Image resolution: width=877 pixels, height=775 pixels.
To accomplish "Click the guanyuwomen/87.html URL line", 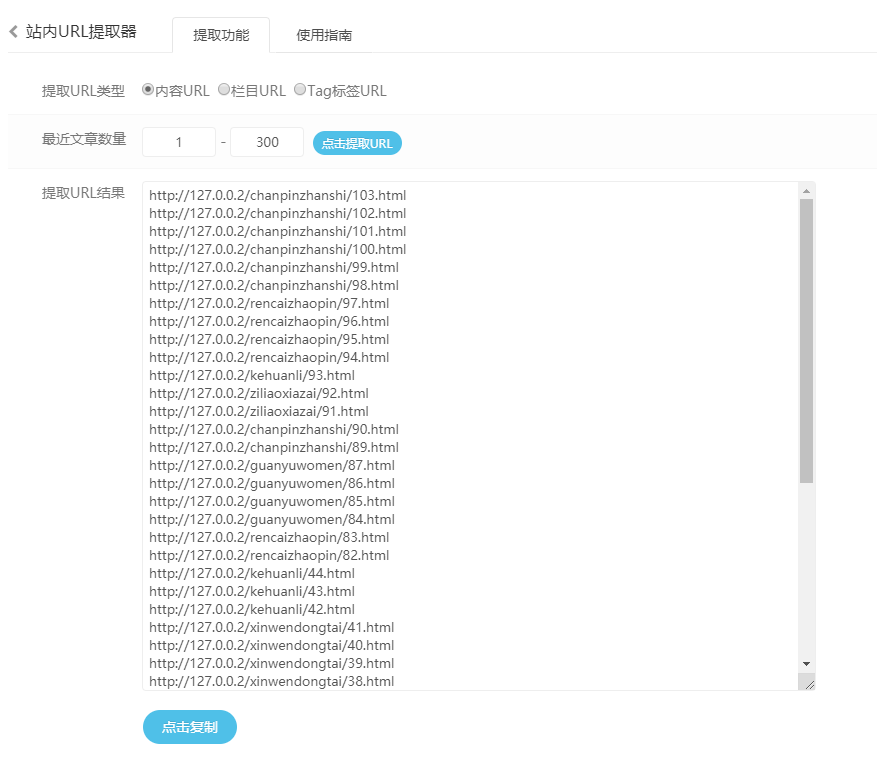I will (x=272, y=465).
